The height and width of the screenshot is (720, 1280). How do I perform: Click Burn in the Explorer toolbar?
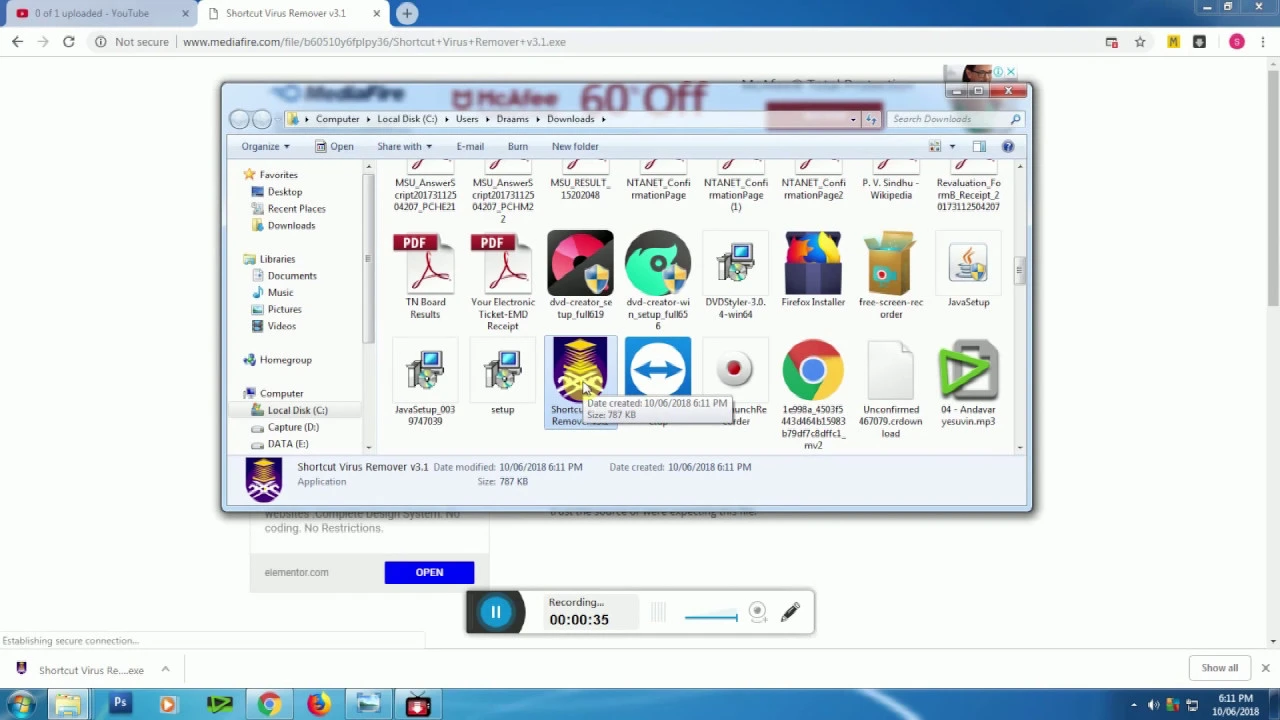click(x=518, y=146)
